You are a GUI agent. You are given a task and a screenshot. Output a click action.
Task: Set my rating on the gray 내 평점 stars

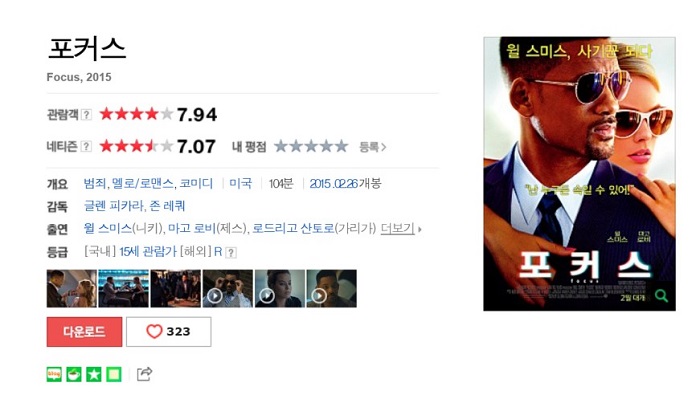pos(311,146)
